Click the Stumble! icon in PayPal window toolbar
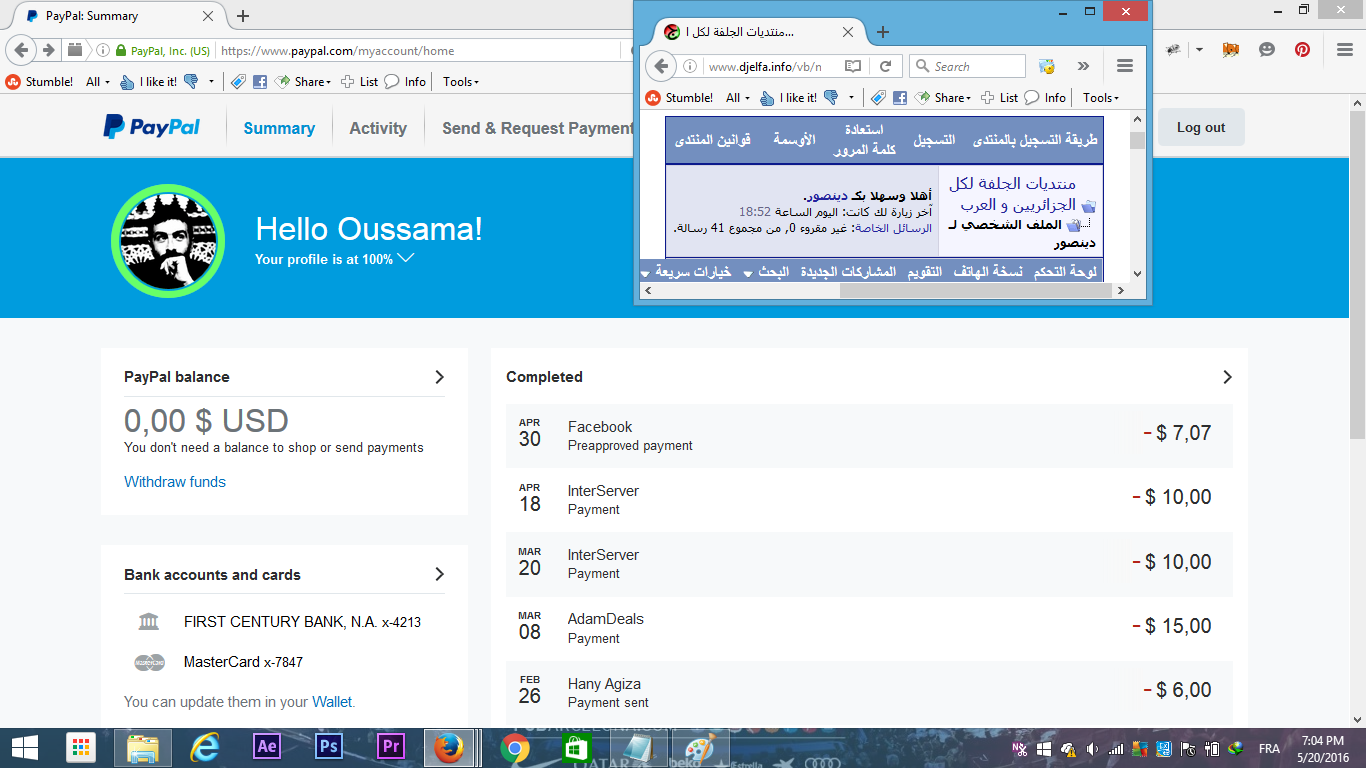Image resolution: width=1366 pixels, height=768 pixels. [x=13, y=82]
